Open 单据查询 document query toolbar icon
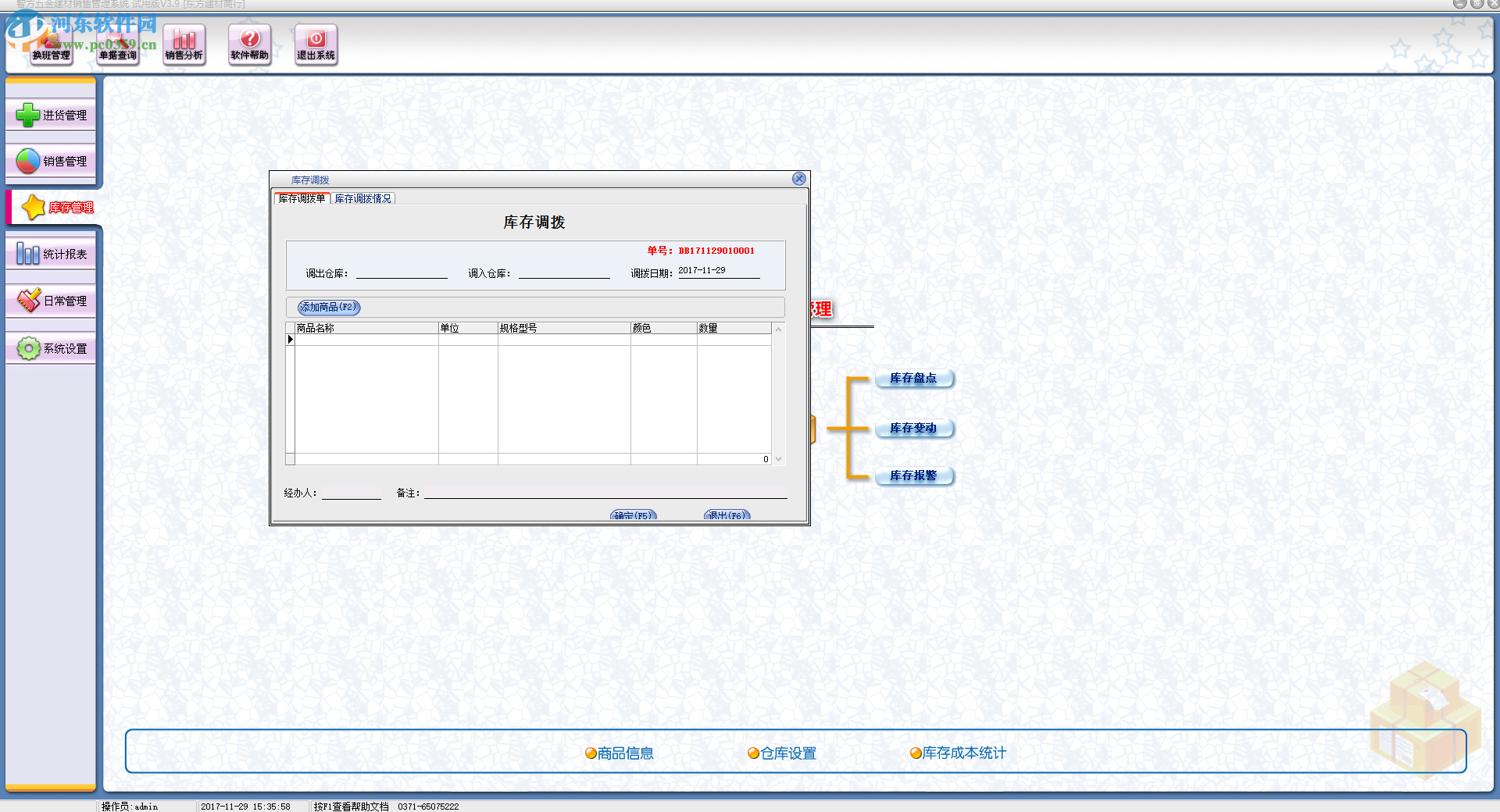 coord(118,45)
